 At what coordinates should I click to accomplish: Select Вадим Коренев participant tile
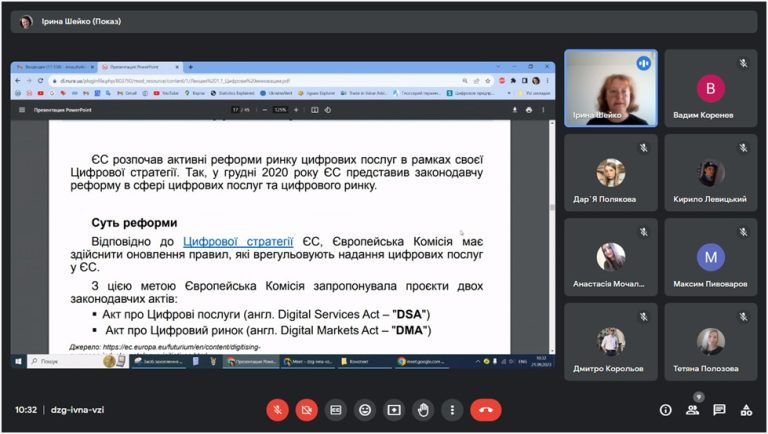click(710, 88)
